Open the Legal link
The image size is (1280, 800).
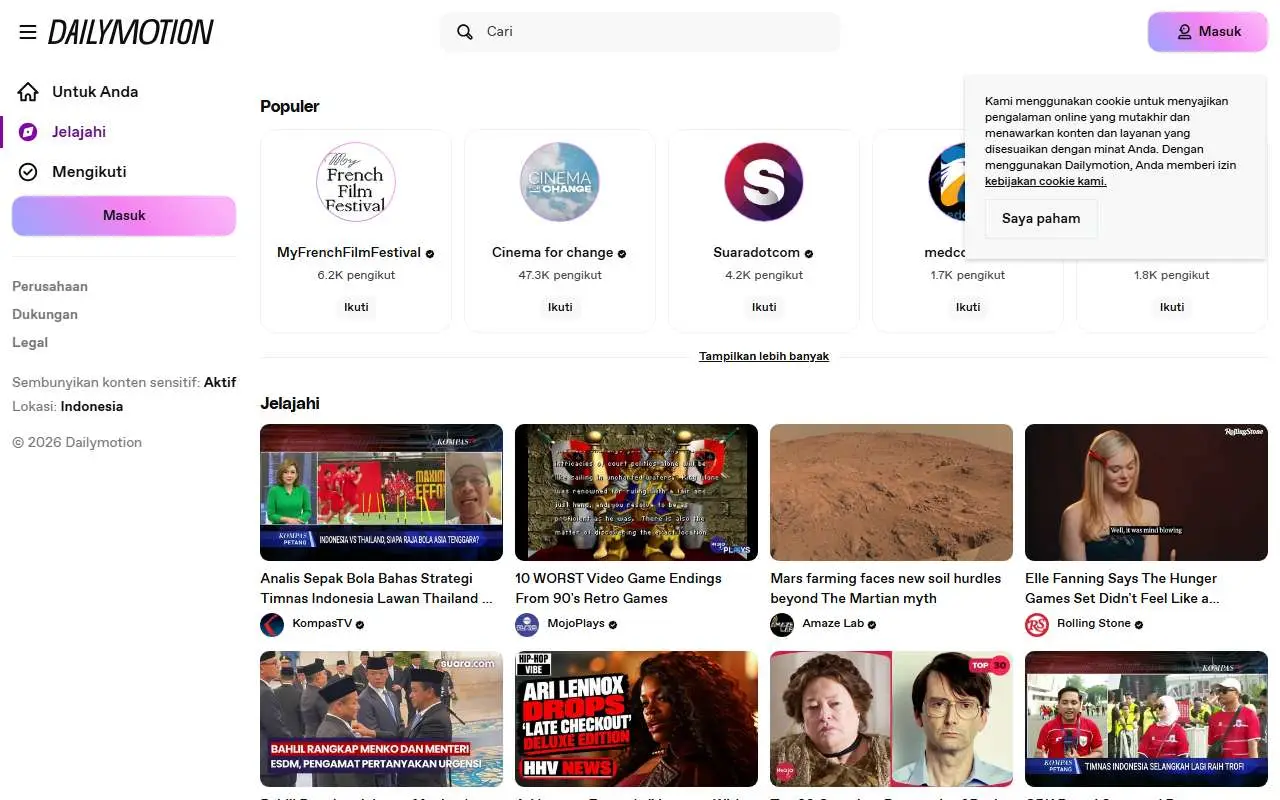30,342
